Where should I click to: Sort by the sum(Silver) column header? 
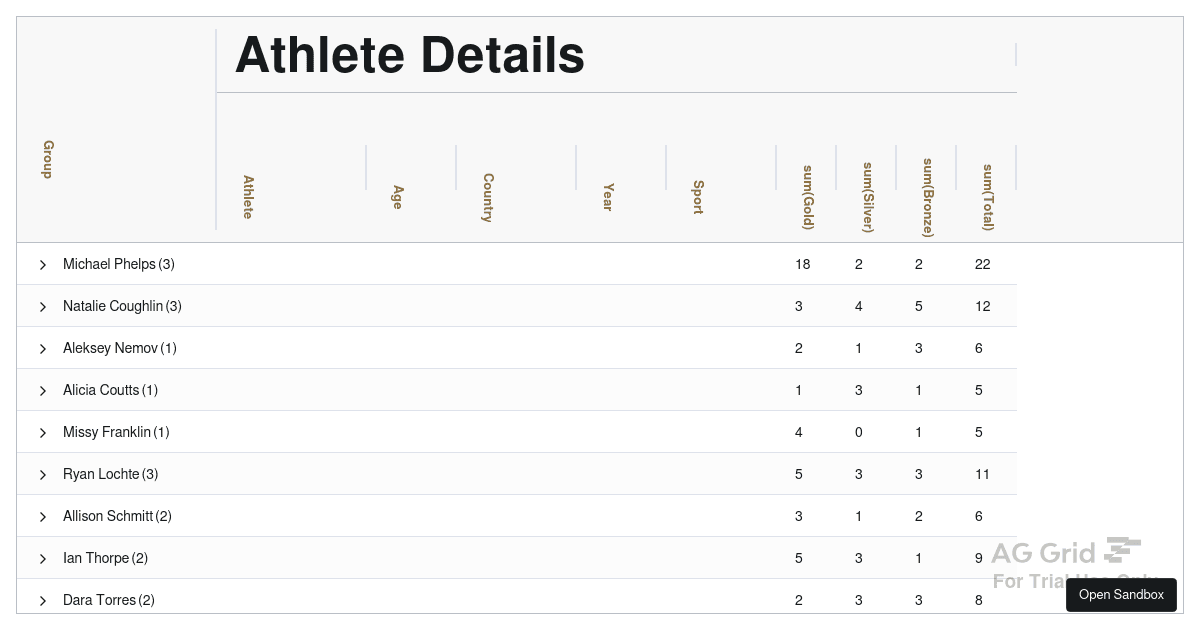point(868,197)
